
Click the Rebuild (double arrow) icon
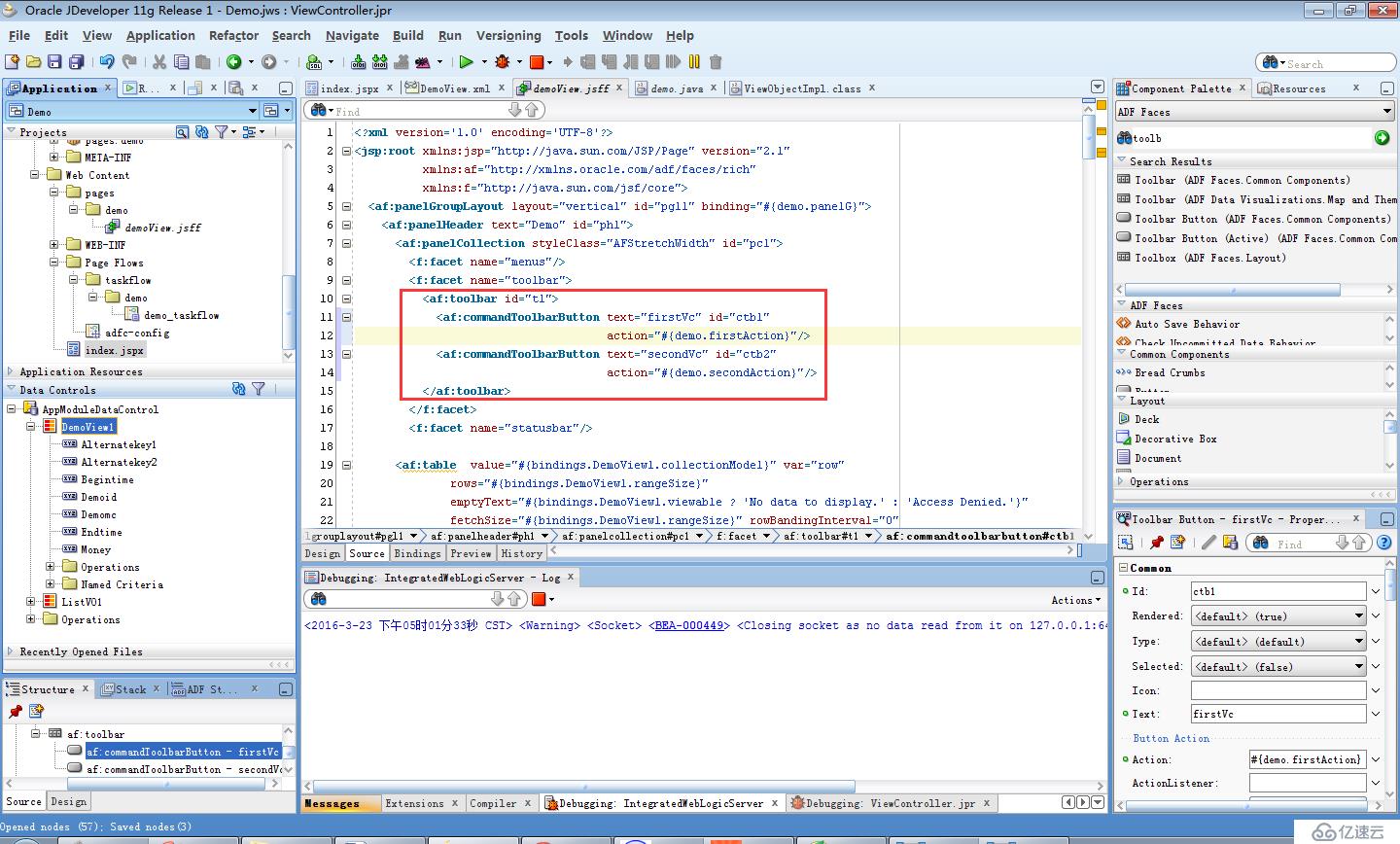click(x=380, y=62)
